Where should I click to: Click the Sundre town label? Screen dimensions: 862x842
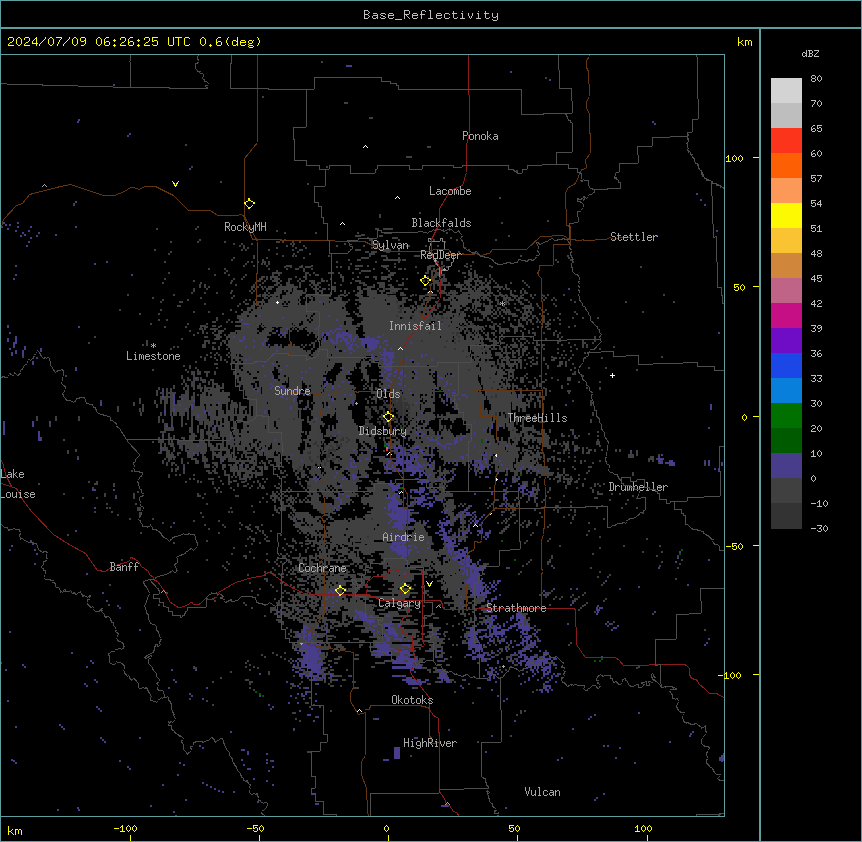(x=292, y=391)
